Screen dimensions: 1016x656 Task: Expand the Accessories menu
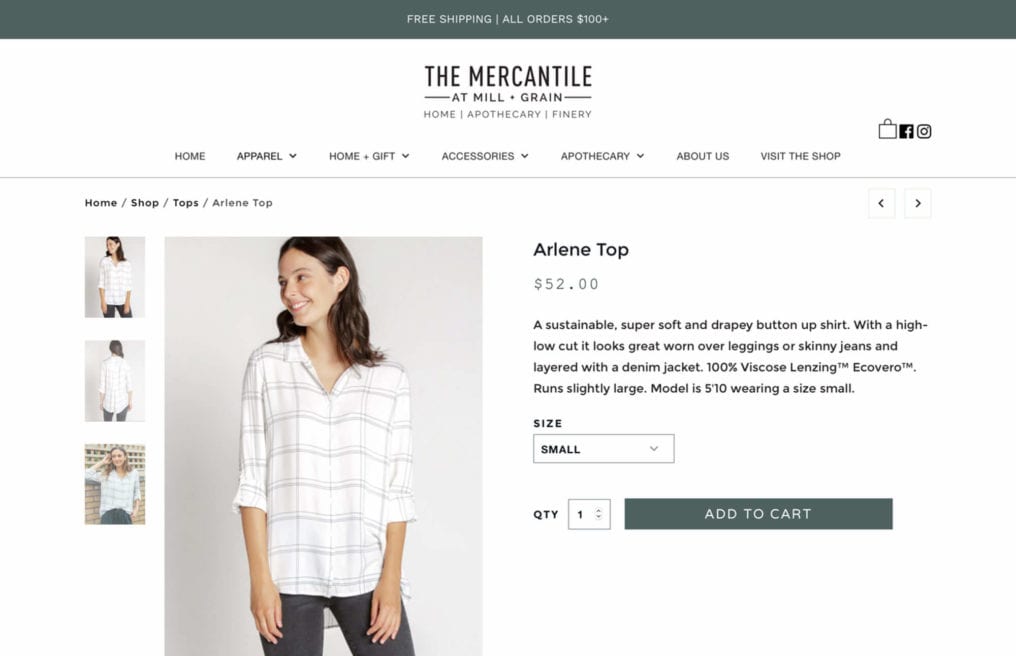485,156
